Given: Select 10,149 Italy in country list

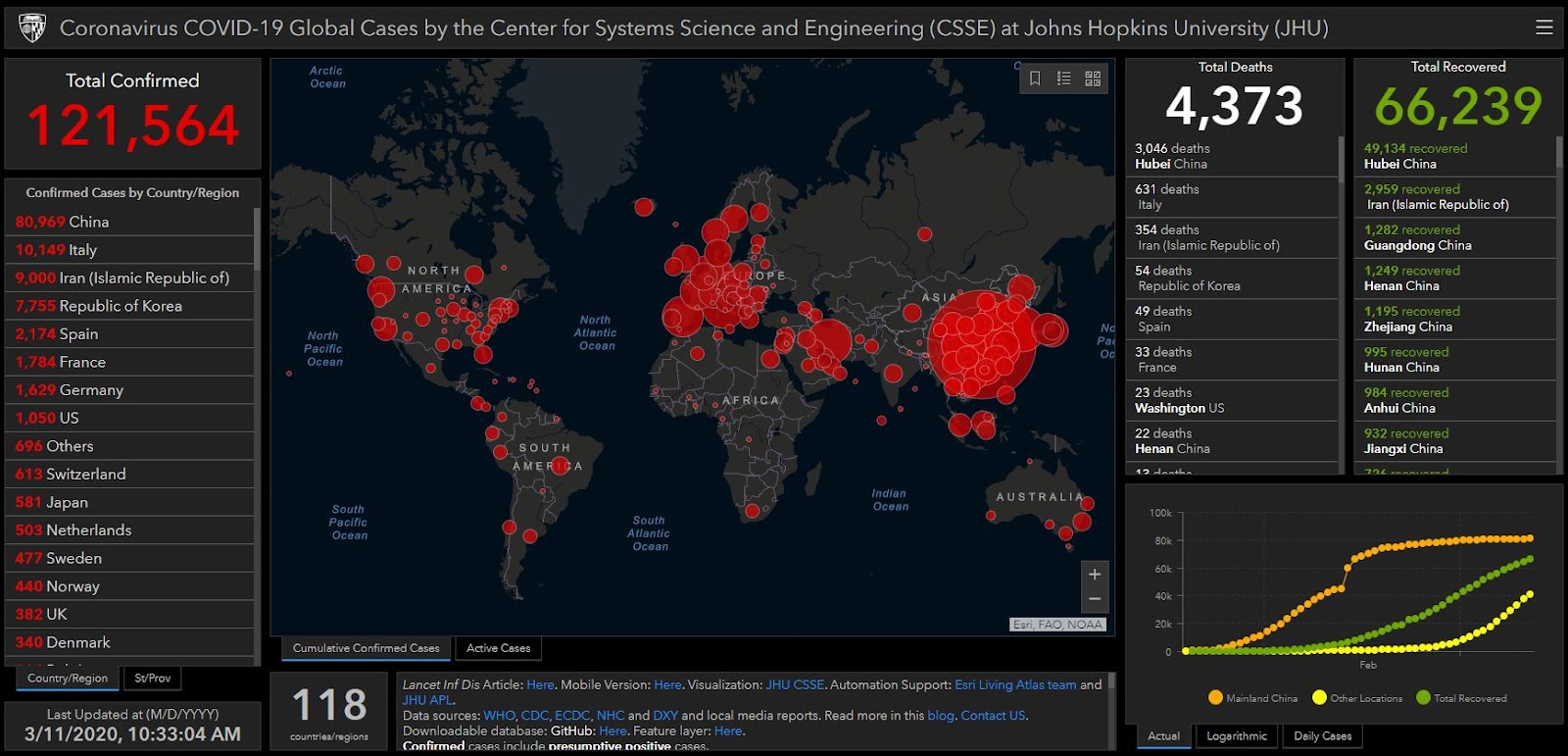Looking at the screenshot, I should click(129, 250).
